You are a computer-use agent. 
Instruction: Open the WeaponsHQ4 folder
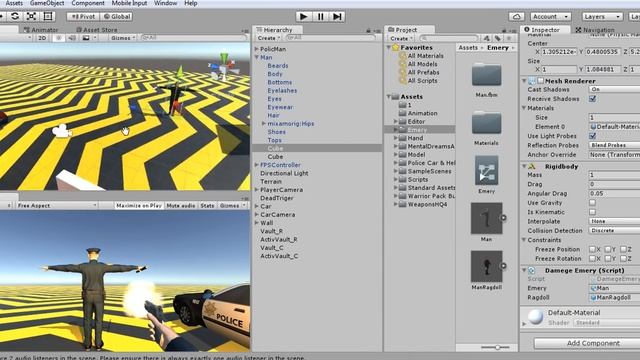pyautogui.click(x=427, y=204)
